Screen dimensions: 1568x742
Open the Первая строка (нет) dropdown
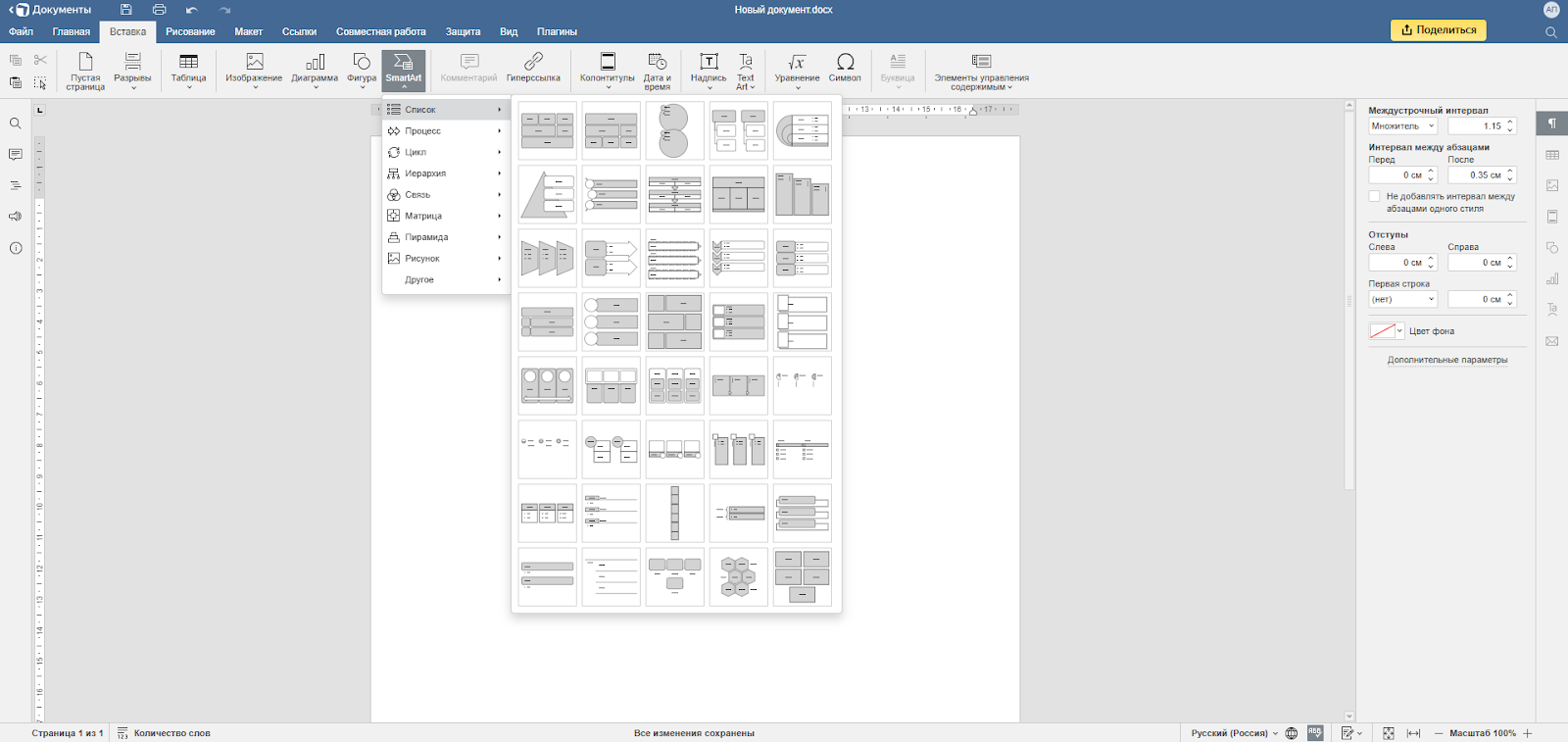pyautogui.click(x=1402, y=299)
